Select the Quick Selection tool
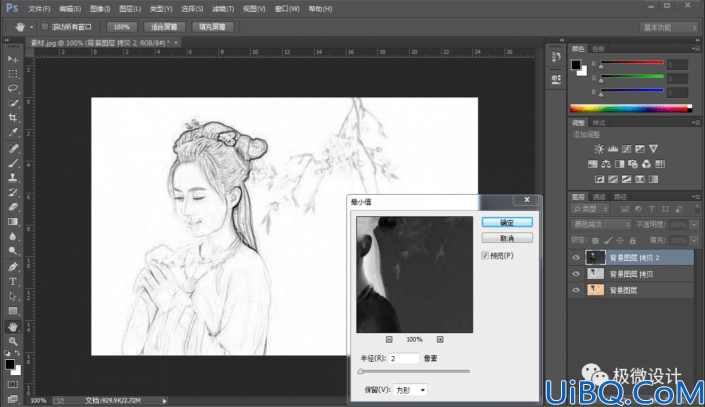The height and width of the screenshot is (407, 705). (x=13, y=103)
